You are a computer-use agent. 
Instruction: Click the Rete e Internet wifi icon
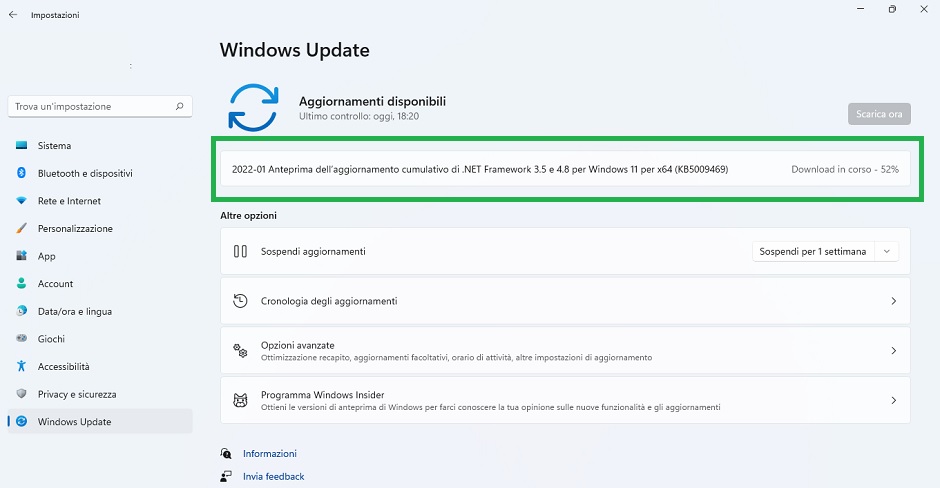(22, 201)
